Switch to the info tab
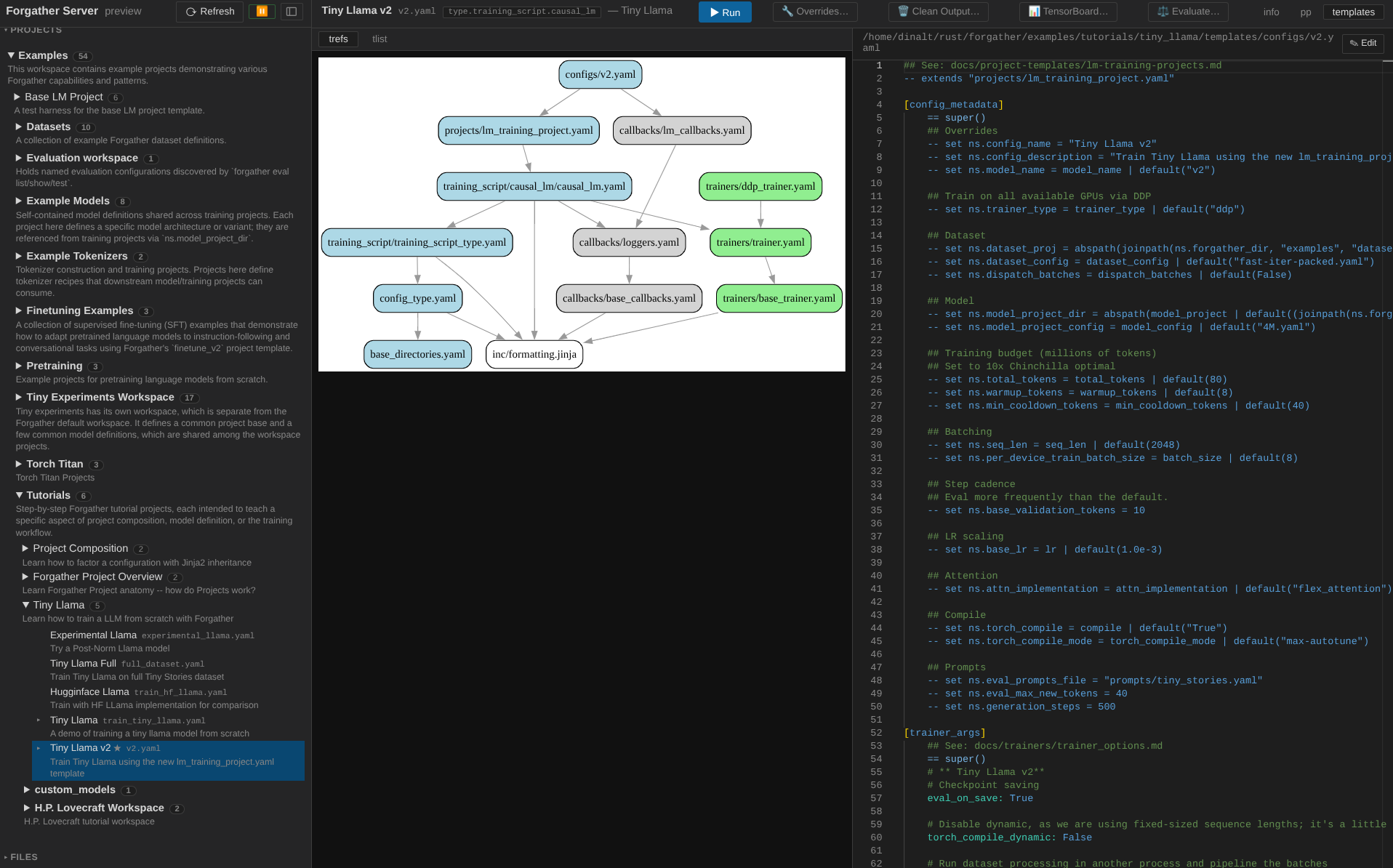 coord(1271,12)
